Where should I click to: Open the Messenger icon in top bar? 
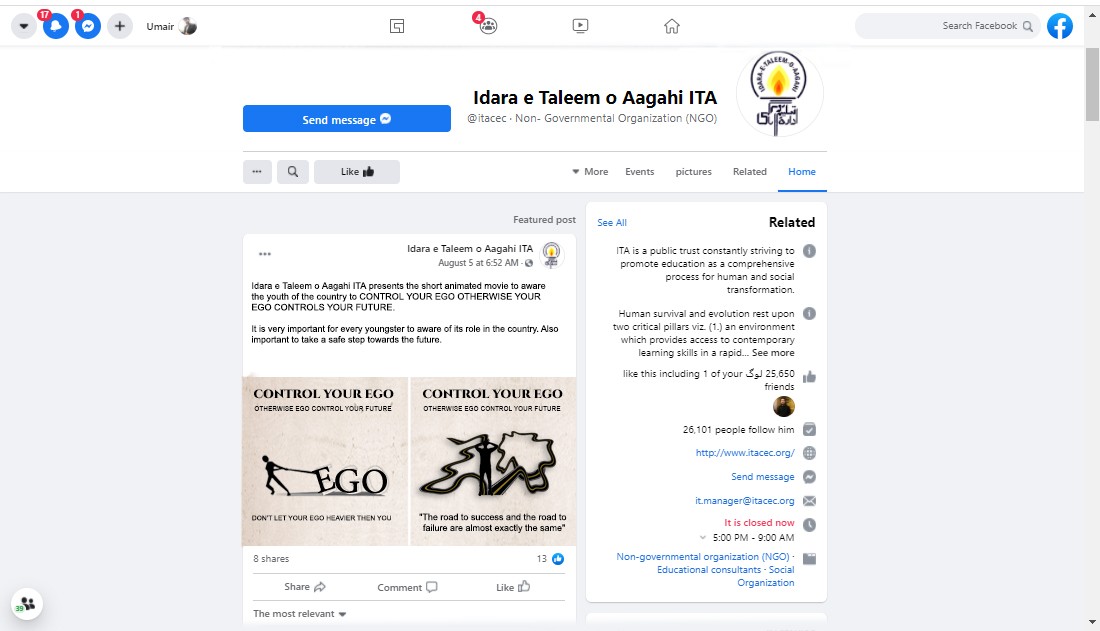coord(88,27)
